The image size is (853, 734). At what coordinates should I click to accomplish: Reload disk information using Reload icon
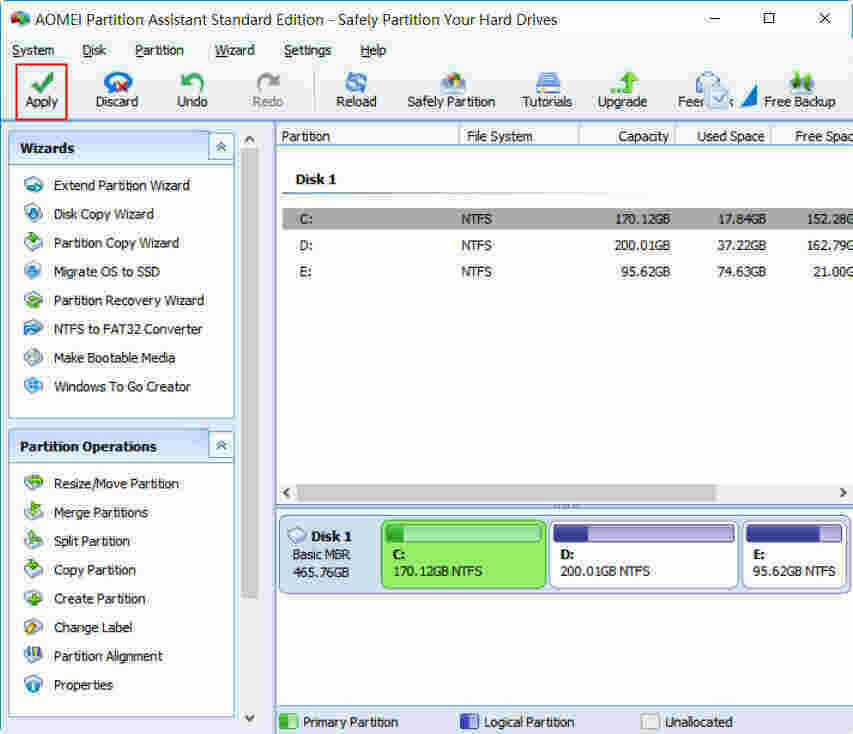[x=356, y=90]
